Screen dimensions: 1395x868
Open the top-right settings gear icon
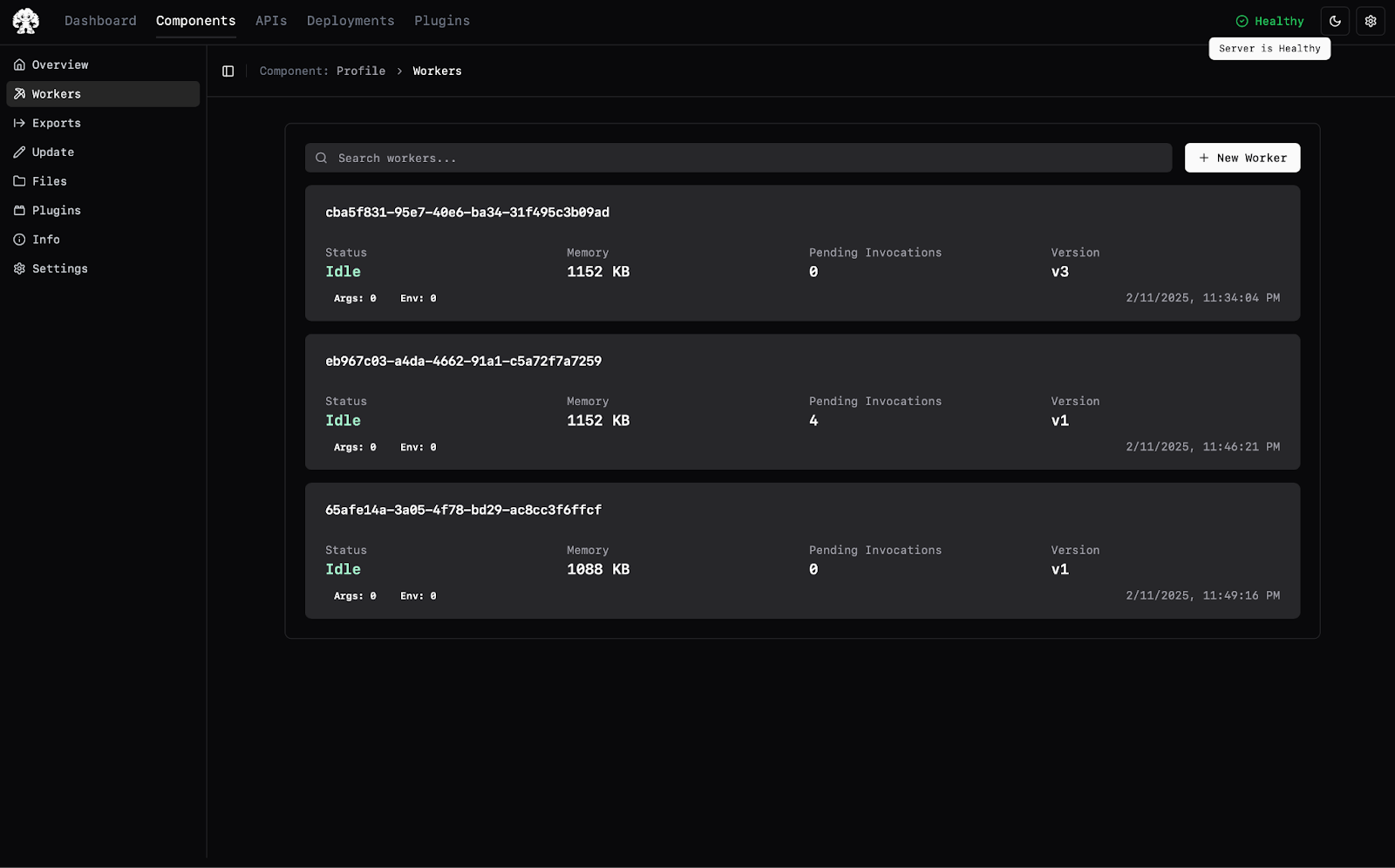1371,21
